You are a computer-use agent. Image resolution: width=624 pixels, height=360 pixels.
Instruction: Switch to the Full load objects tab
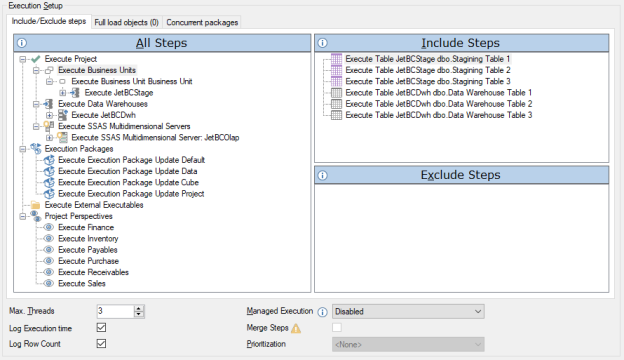pyautogui.click(x=127, y=23)
